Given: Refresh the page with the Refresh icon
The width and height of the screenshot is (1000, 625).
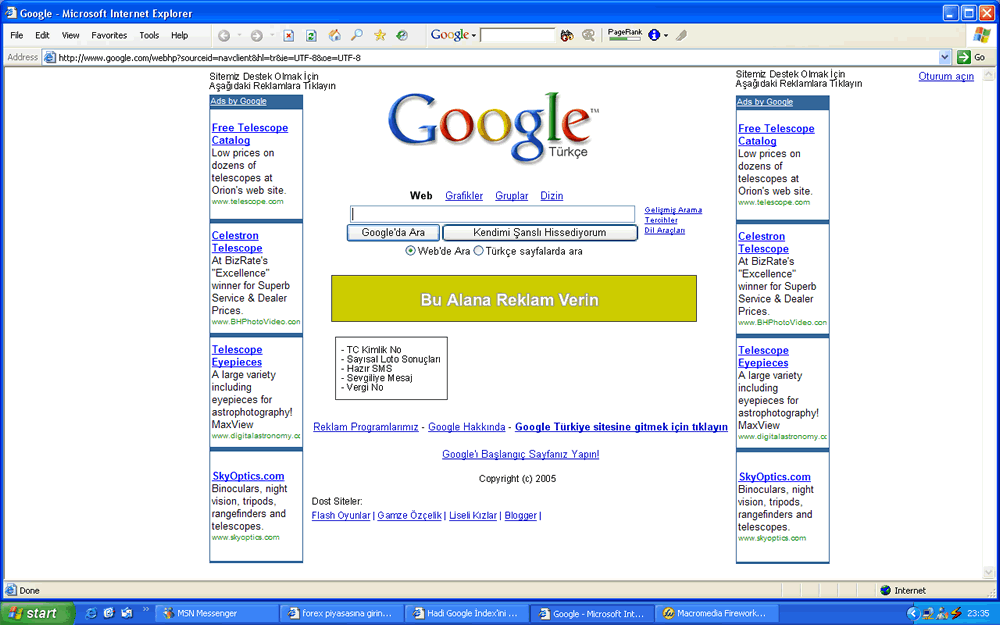Looking at the screenshot, I should tap(311, 36).
